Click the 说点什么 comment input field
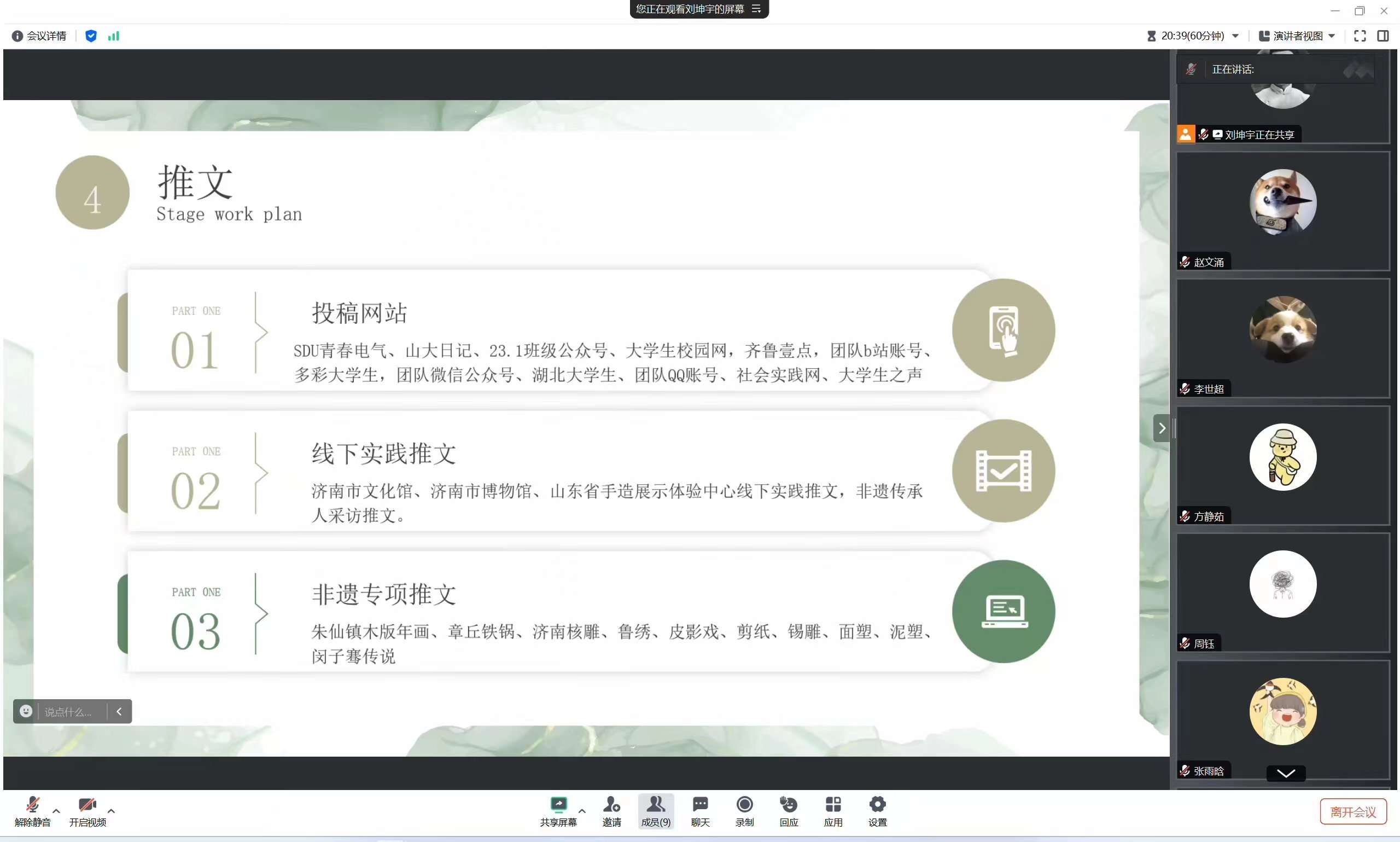Screen dimensions: 1400x842 coord(68,711)
